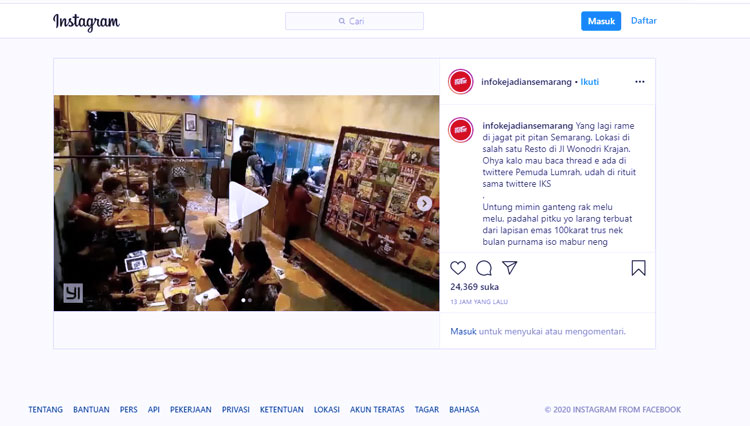Open the post's avatar in the header

(461, 82)
